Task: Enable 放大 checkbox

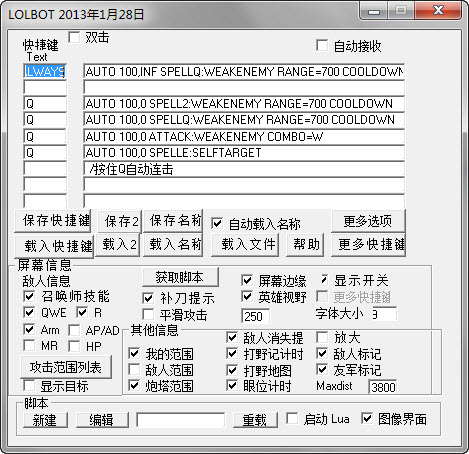Action: (x=322, y=337)
